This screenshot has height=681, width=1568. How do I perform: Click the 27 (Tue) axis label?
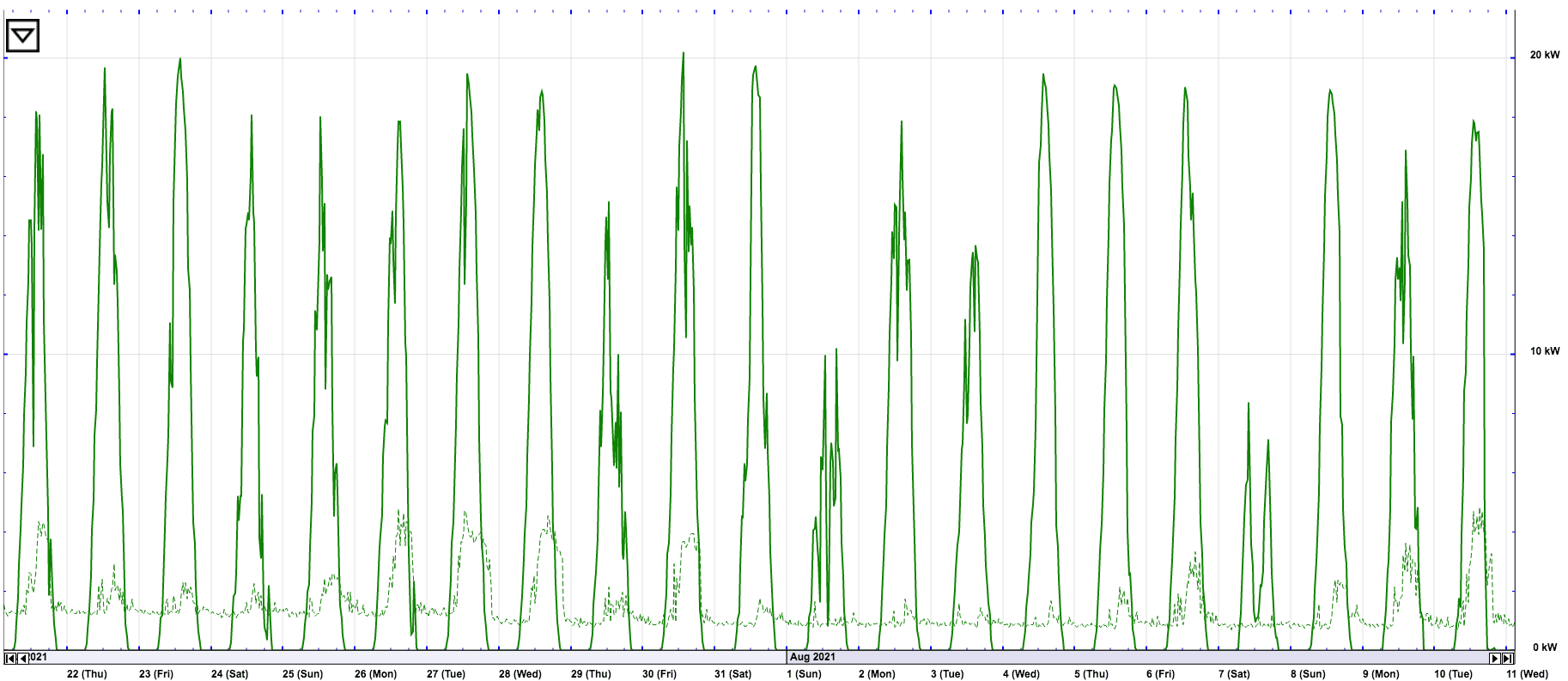(x=446, y=674)
